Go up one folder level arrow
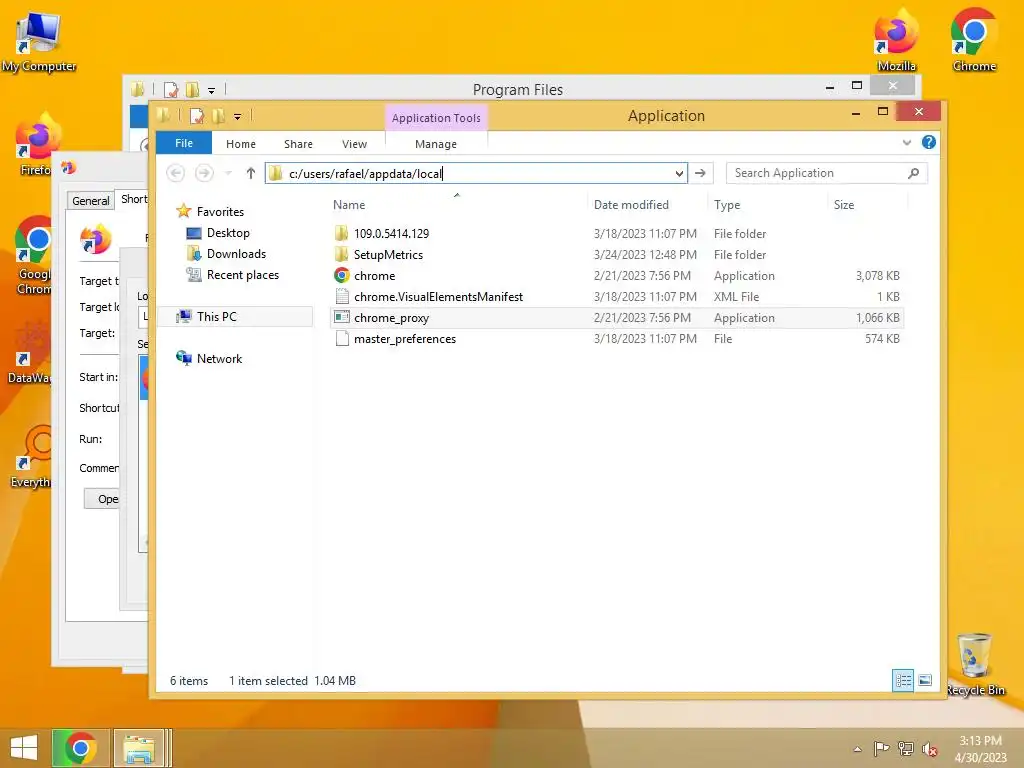The width and height of the screenshot is (1024, 768). [250, 173]
